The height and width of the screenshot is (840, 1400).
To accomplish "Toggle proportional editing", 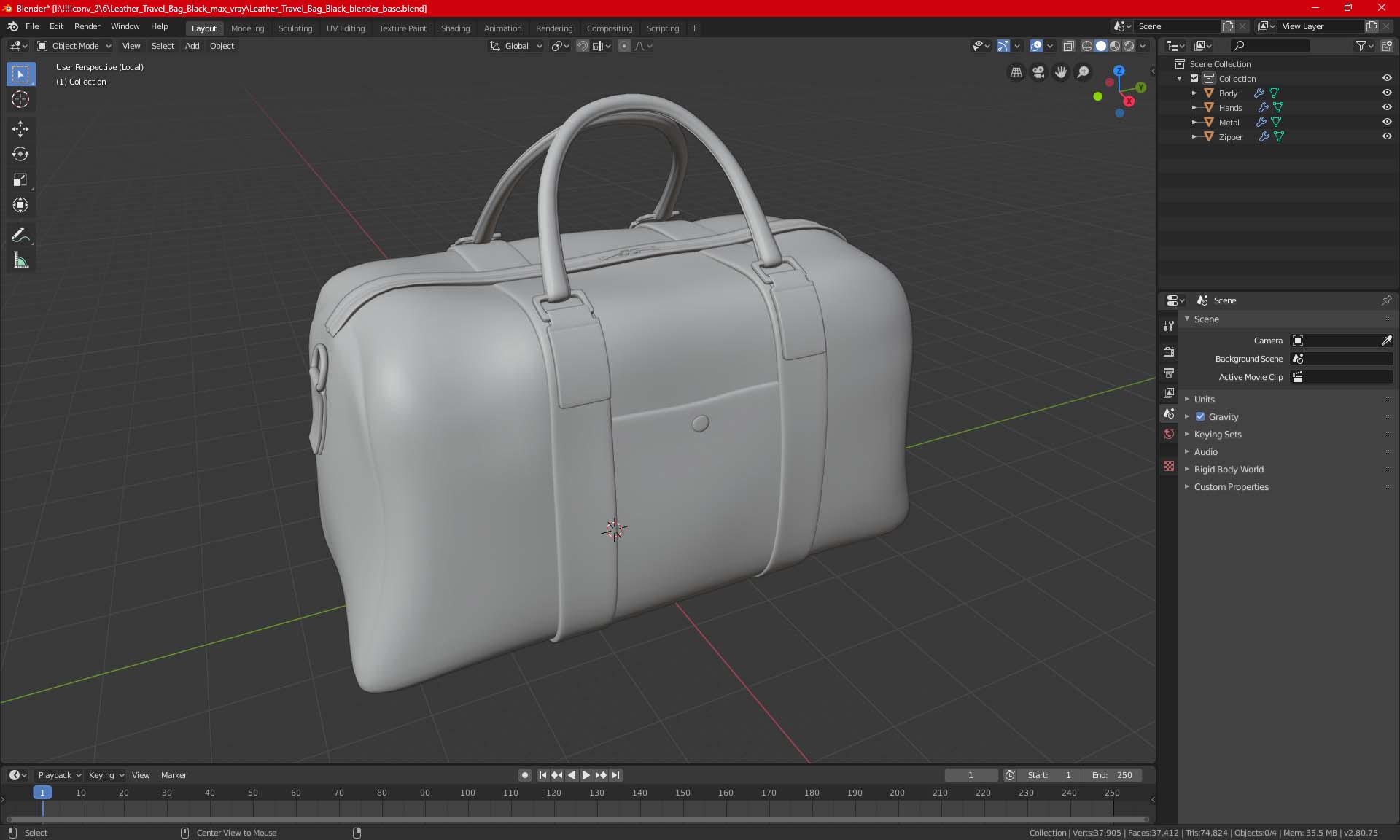I will (x=624, y=46).
